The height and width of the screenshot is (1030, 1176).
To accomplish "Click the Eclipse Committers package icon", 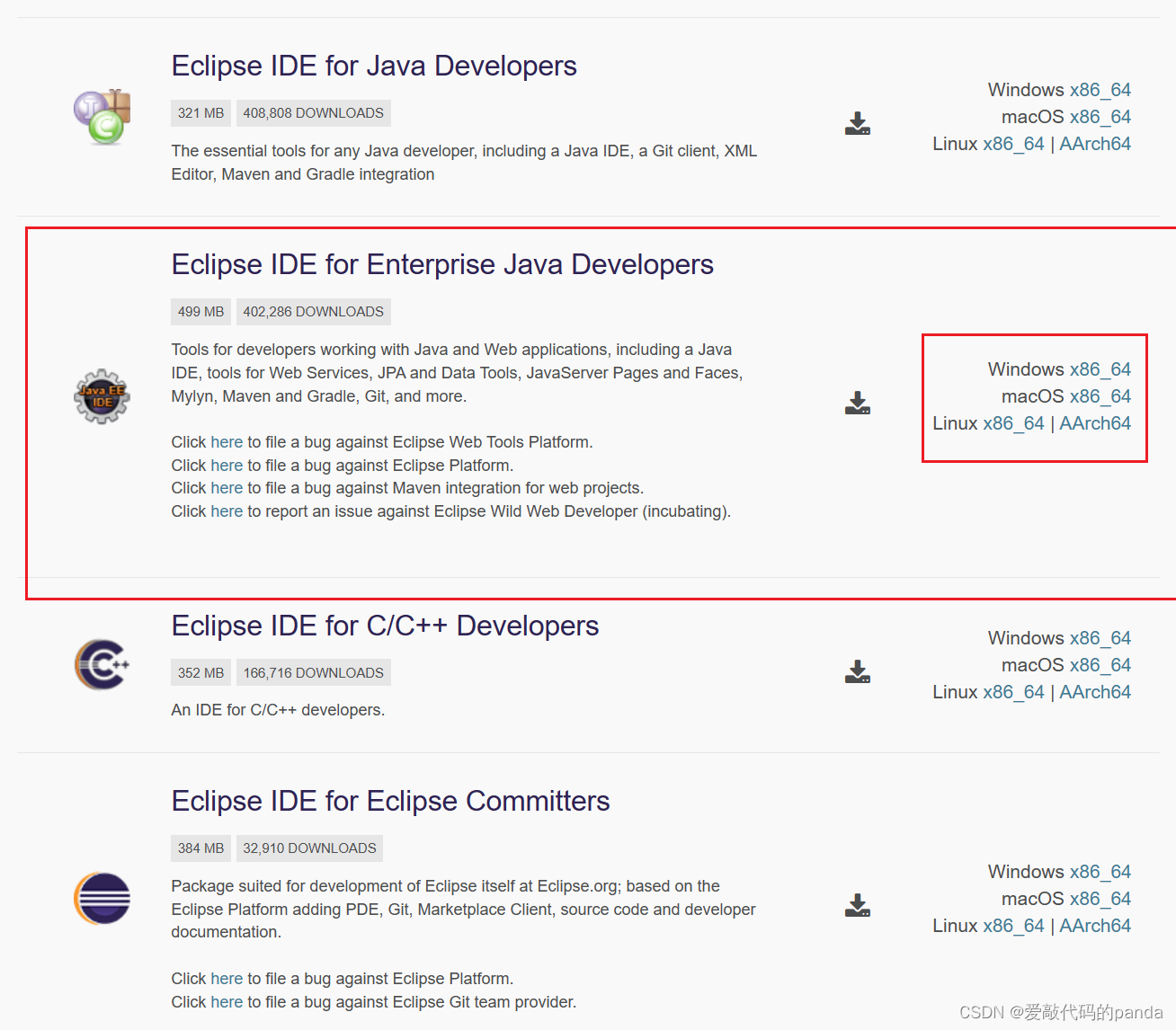I will (102, 899).
